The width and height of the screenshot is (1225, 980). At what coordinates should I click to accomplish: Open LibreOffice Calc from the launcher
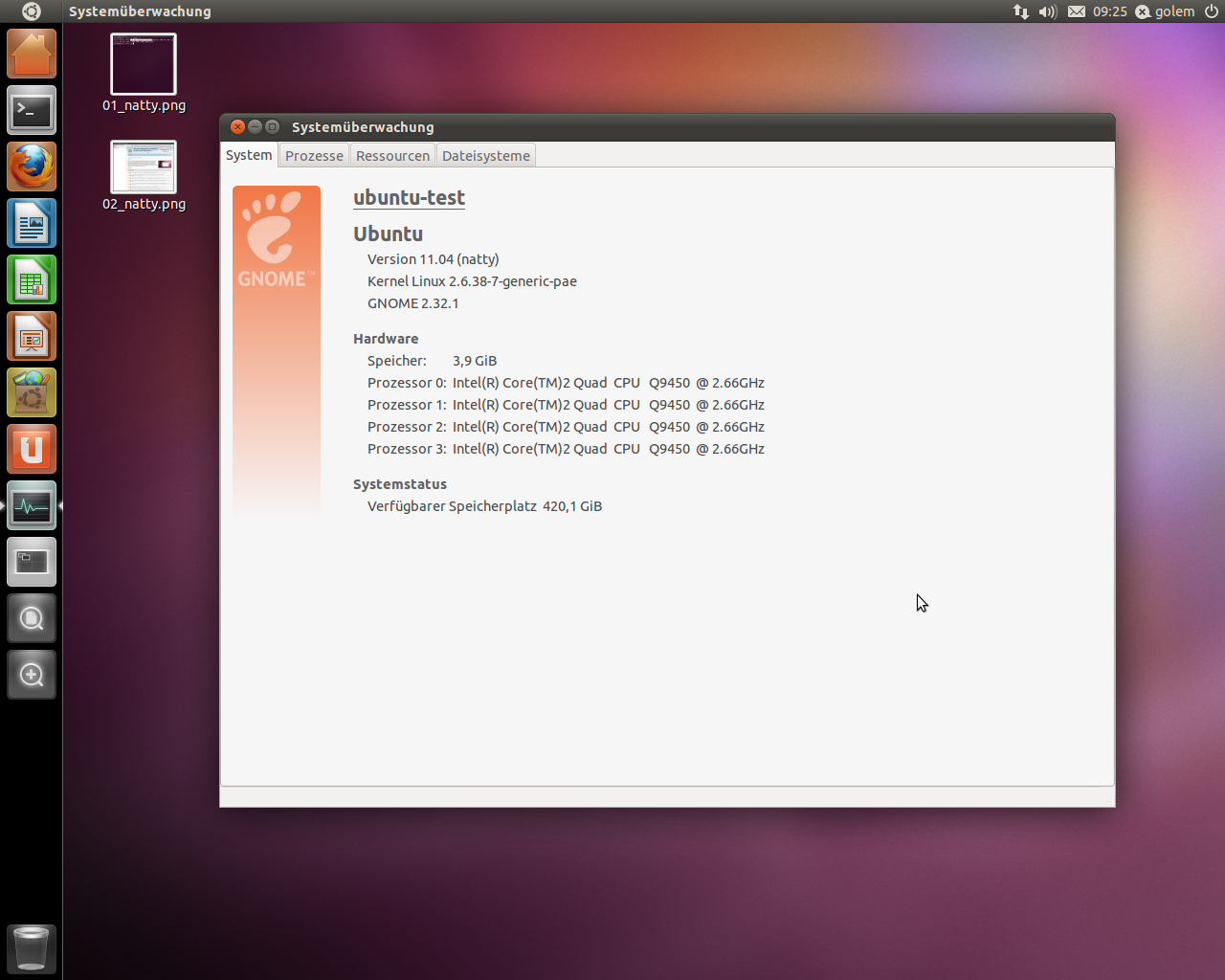[x=31, y=279]
